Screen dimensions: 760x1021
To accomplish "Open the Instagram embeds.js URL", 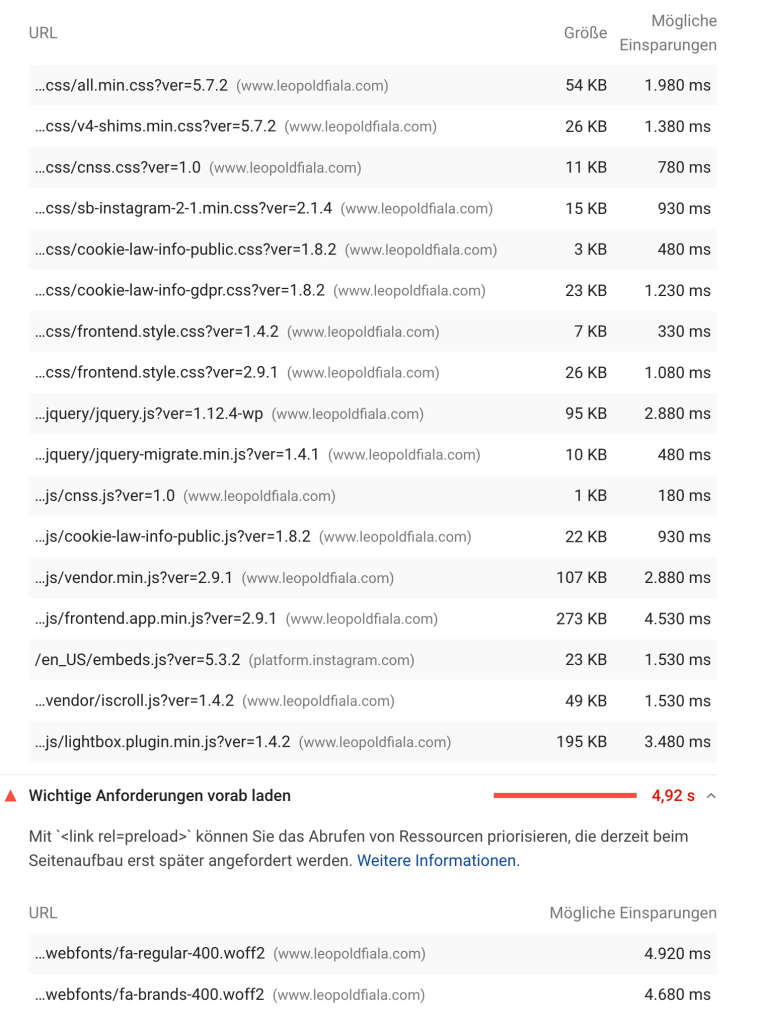I will (x=137, y=660).
